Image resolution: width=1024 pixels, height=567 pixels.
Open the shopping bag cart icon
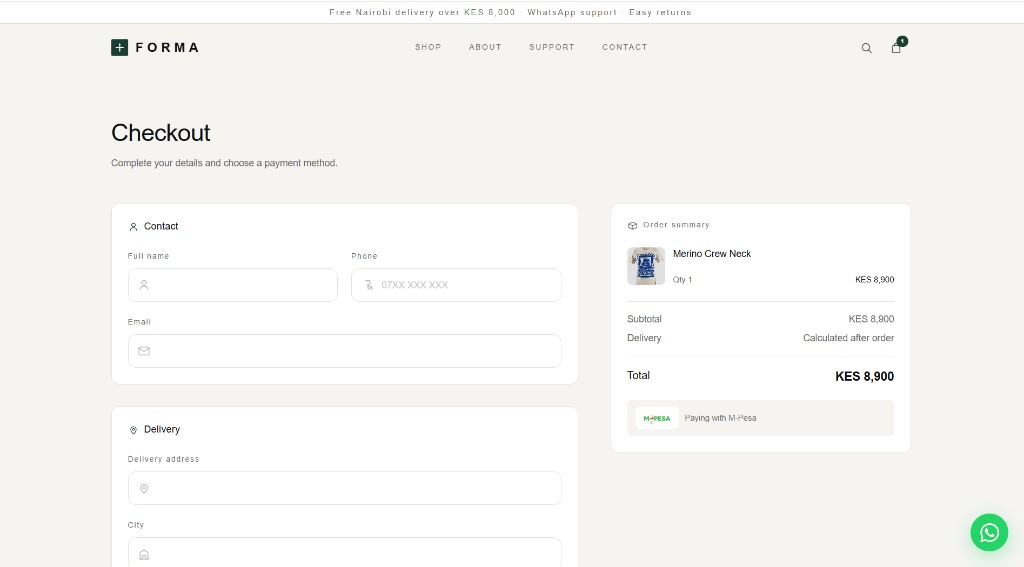tap(896, 48)
